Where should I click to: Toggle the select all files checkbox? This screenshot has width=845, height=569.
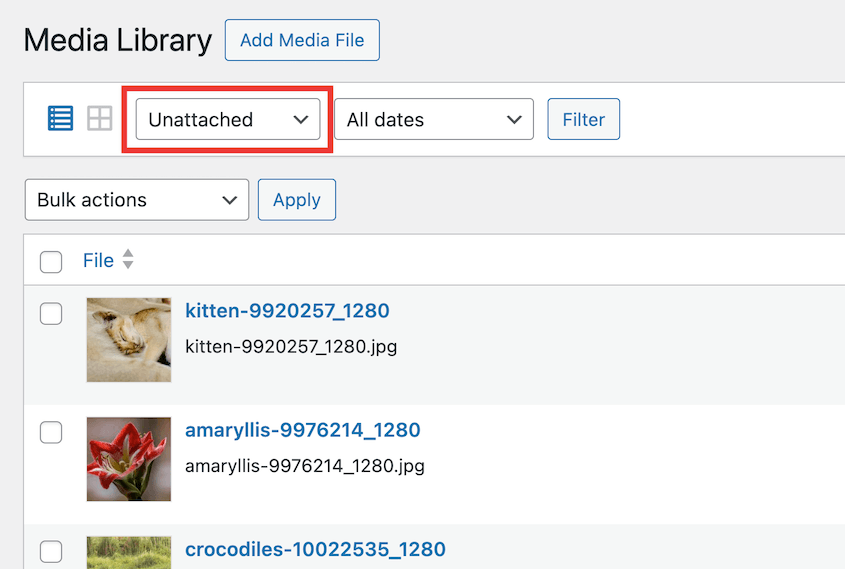(x=51, y=262)
